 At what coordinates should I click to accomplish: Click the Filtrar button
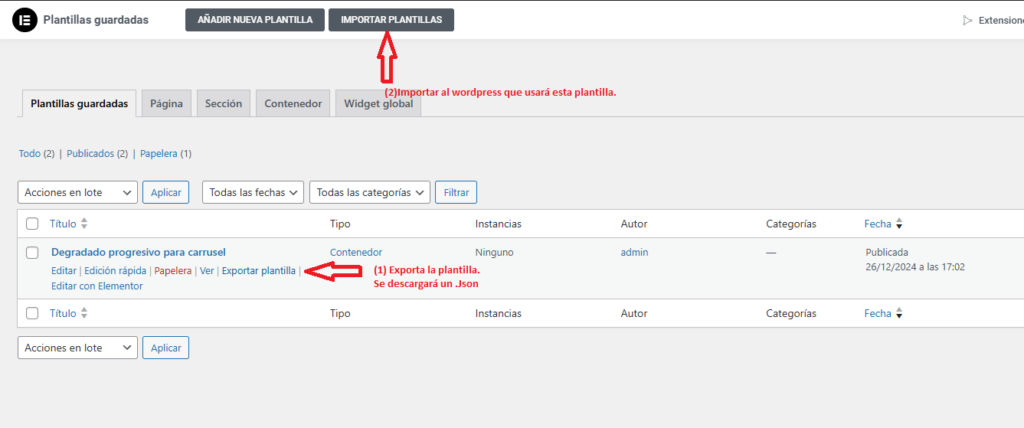[x=456, y=192]
